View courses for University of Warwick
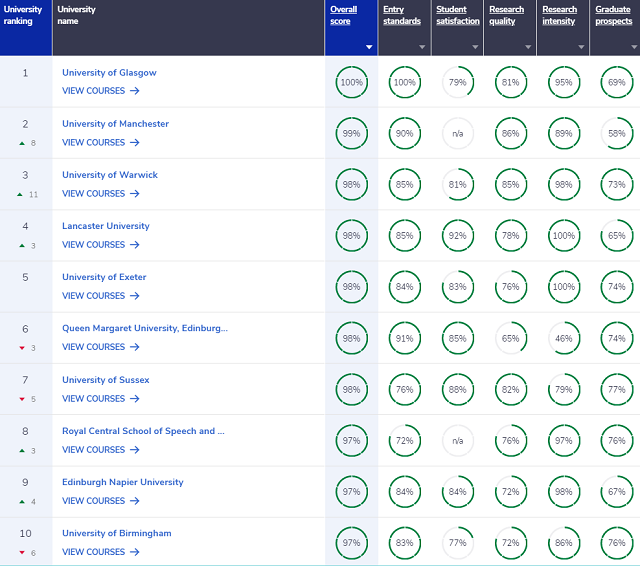The width and height of the screenshot is (640, 566). click(x=101, y=193)
